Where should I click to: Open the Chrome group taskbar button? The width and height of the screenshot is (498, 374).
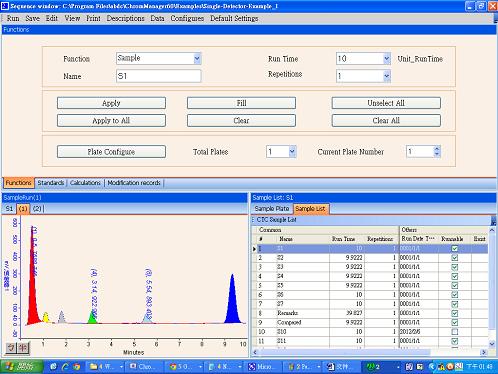tap(185, 367)
